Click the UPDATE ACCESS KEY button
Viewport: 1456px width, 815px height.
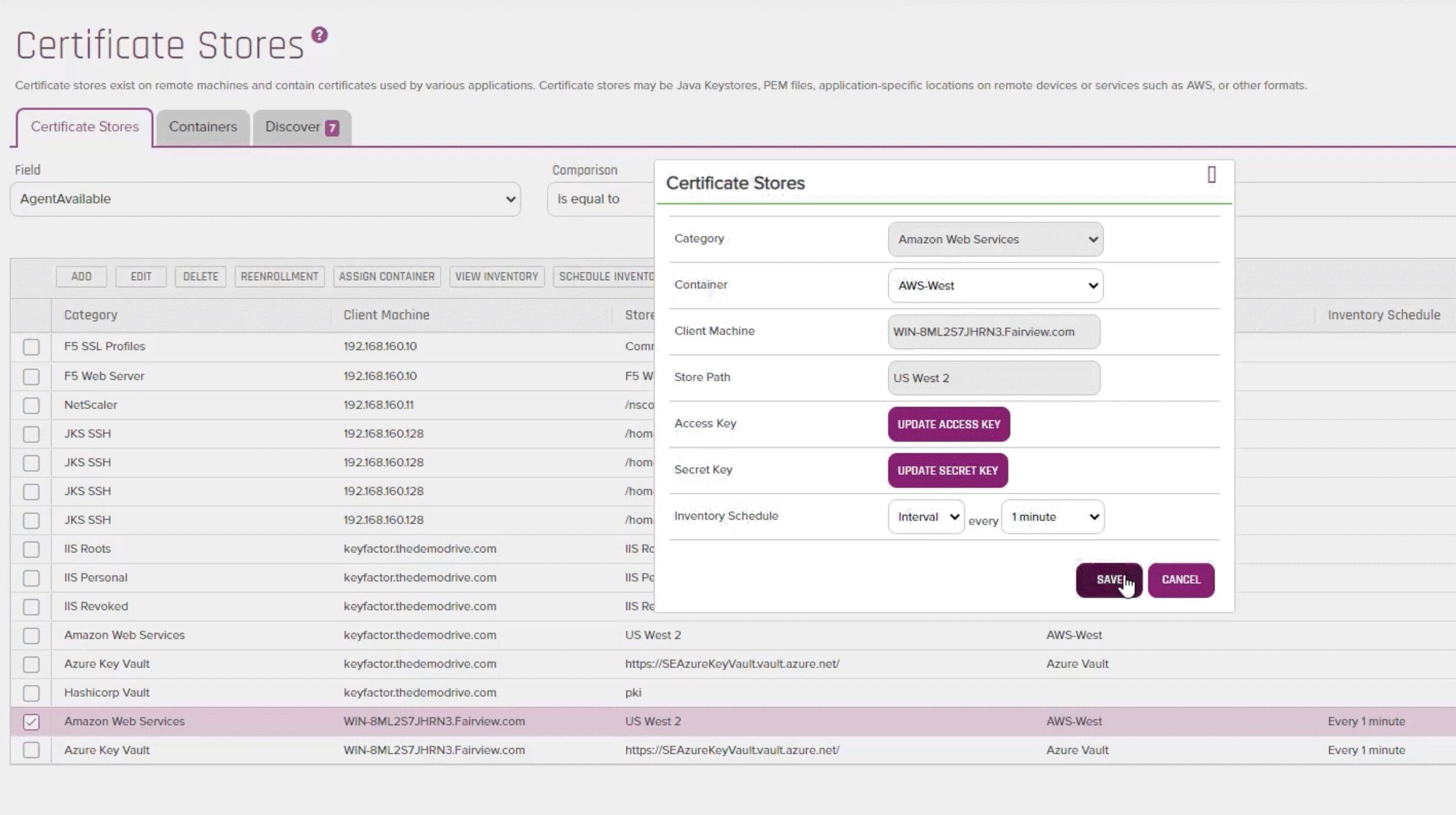949,424
